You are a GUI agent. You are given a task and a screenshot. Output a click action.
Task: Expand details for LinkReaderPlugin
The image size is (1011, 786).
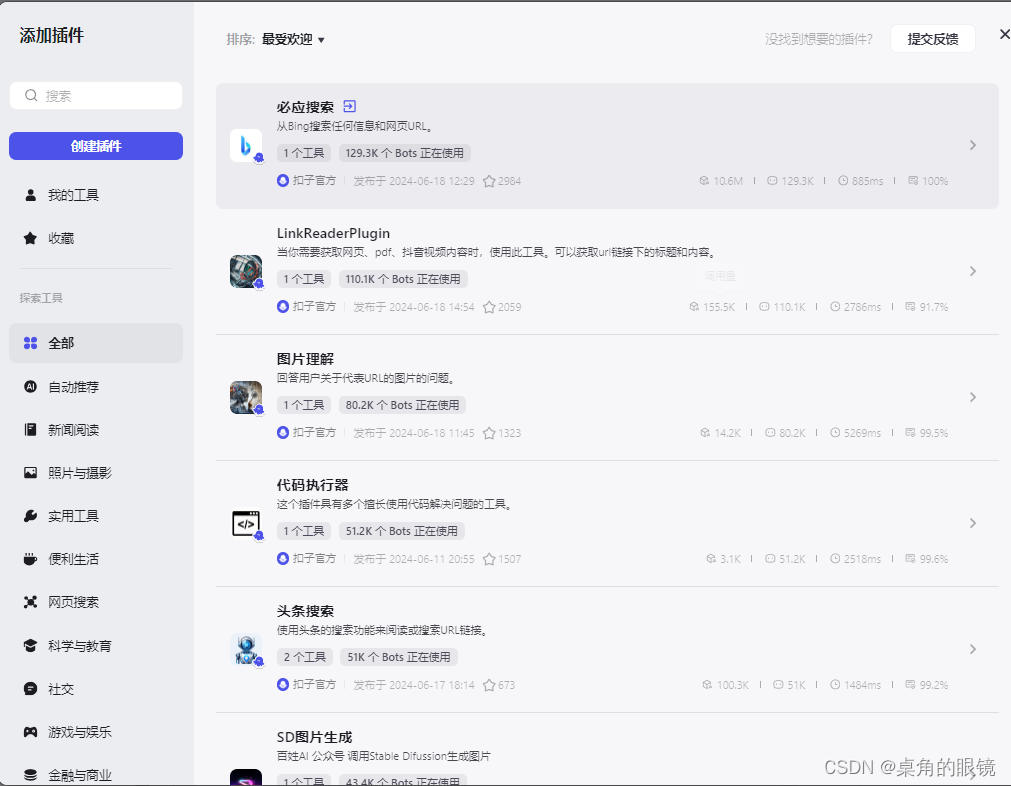(x=972, y=271)
